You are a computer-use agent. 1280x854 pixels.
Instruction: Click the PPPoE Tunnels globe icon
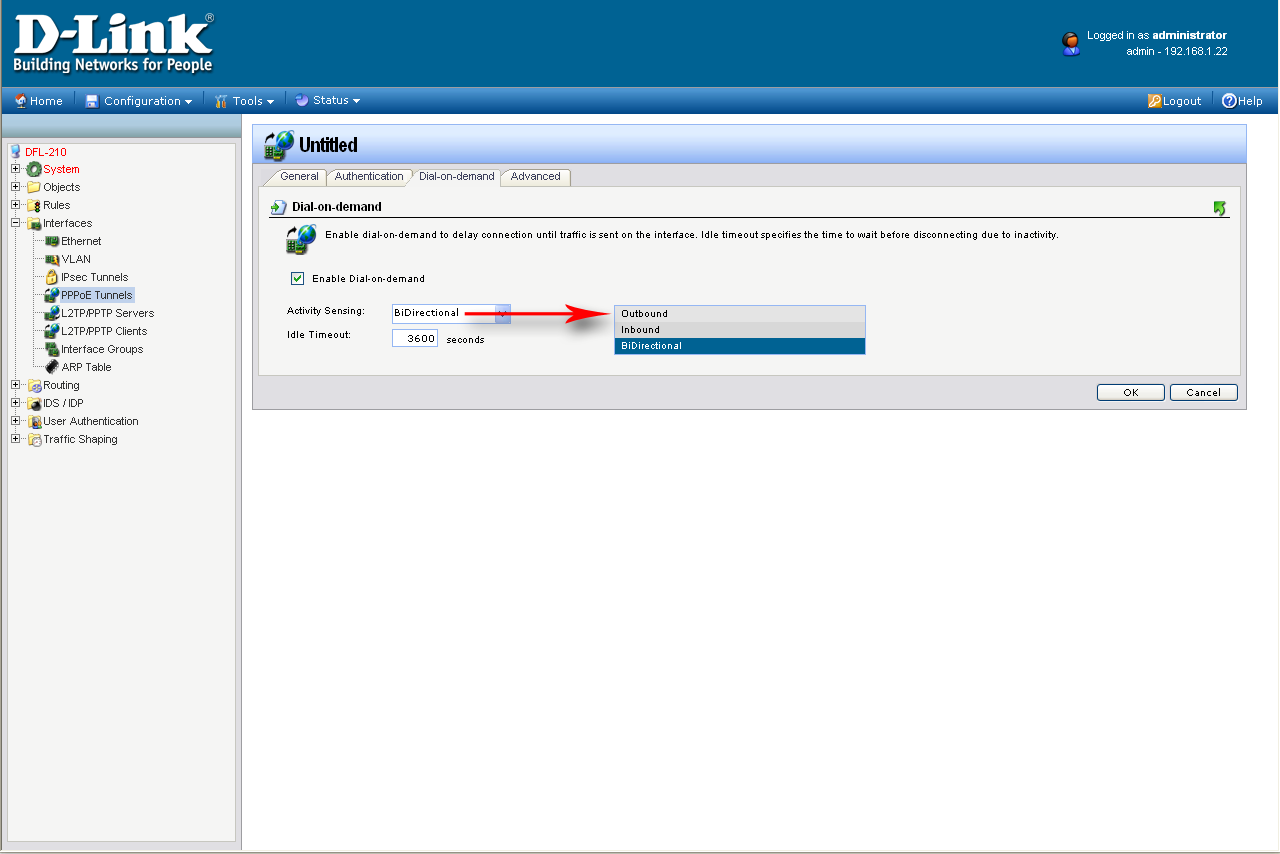click(52, 295)
